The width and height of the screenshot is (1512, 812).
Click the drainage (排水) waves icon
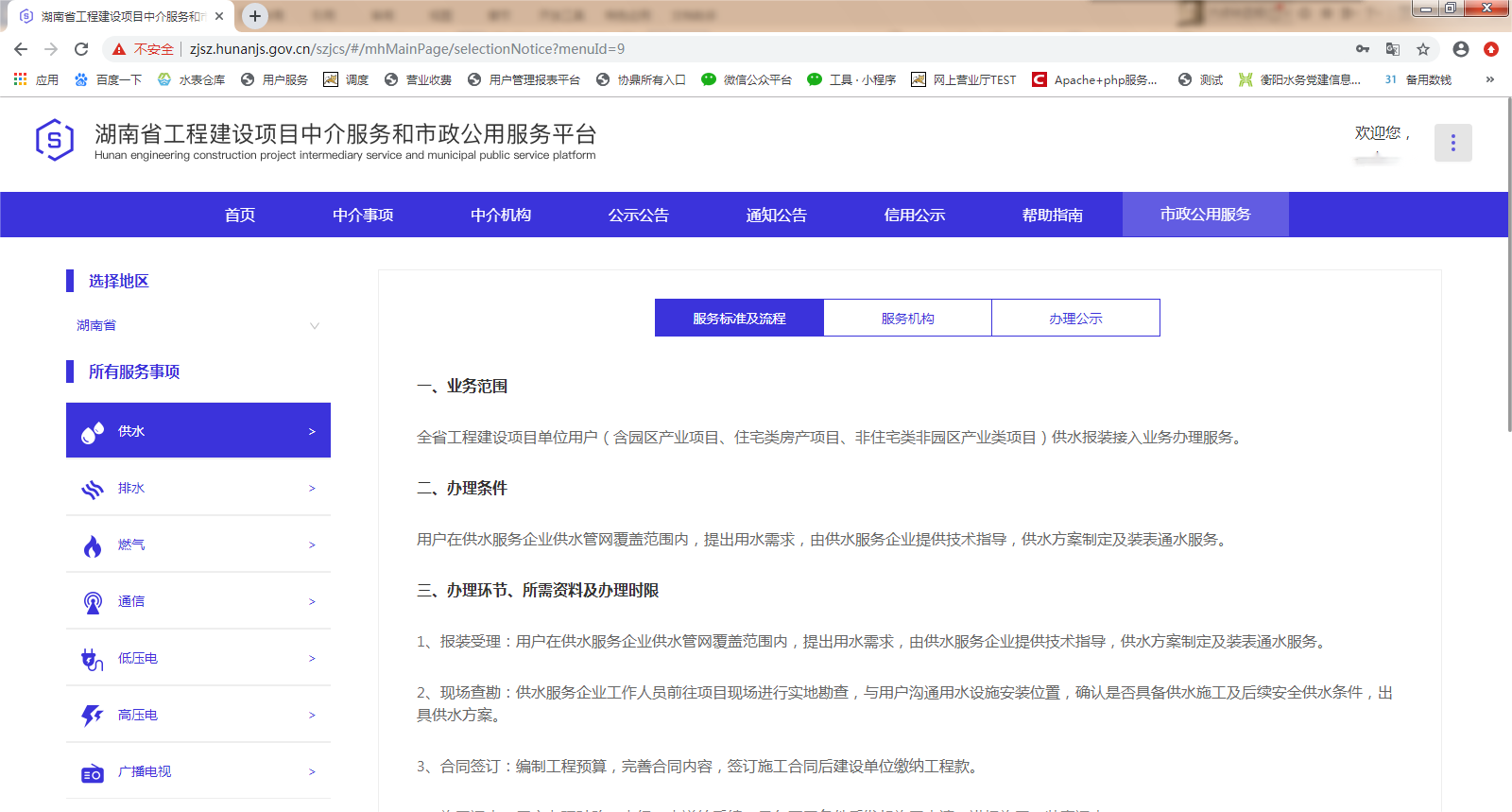pos(93,489)
